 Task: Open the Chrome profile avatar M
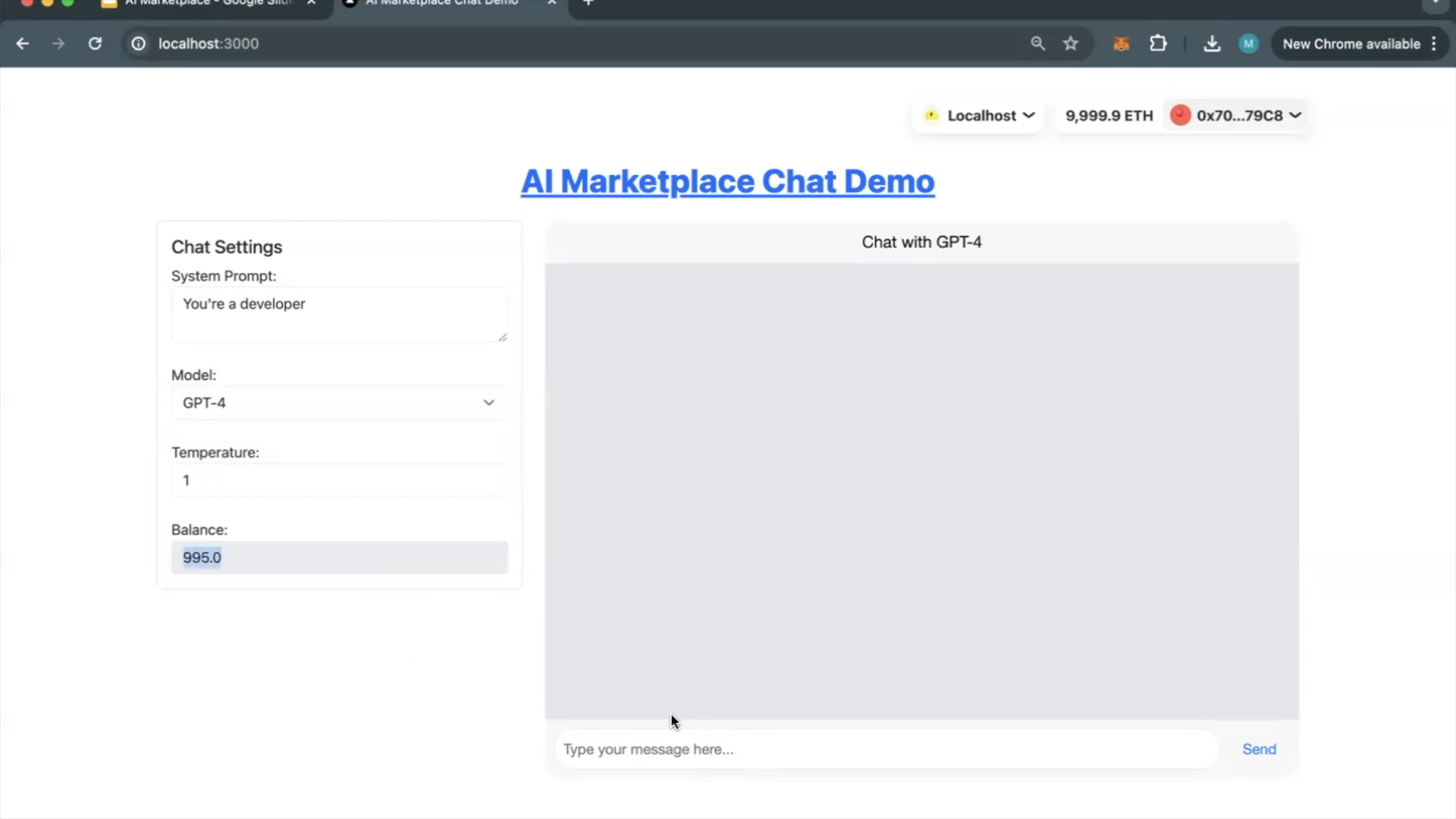point(1248,43)
